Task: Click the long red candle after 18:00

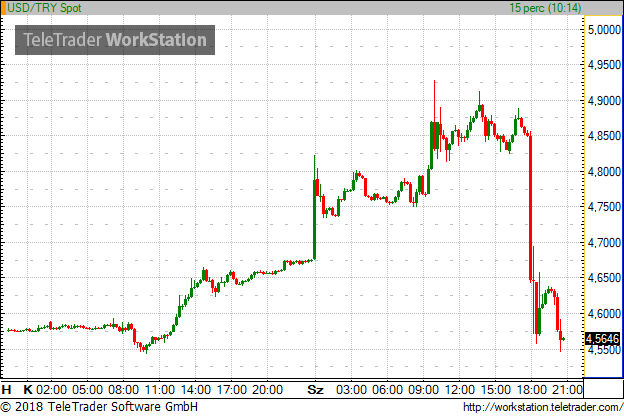Action: coord(530,207)
